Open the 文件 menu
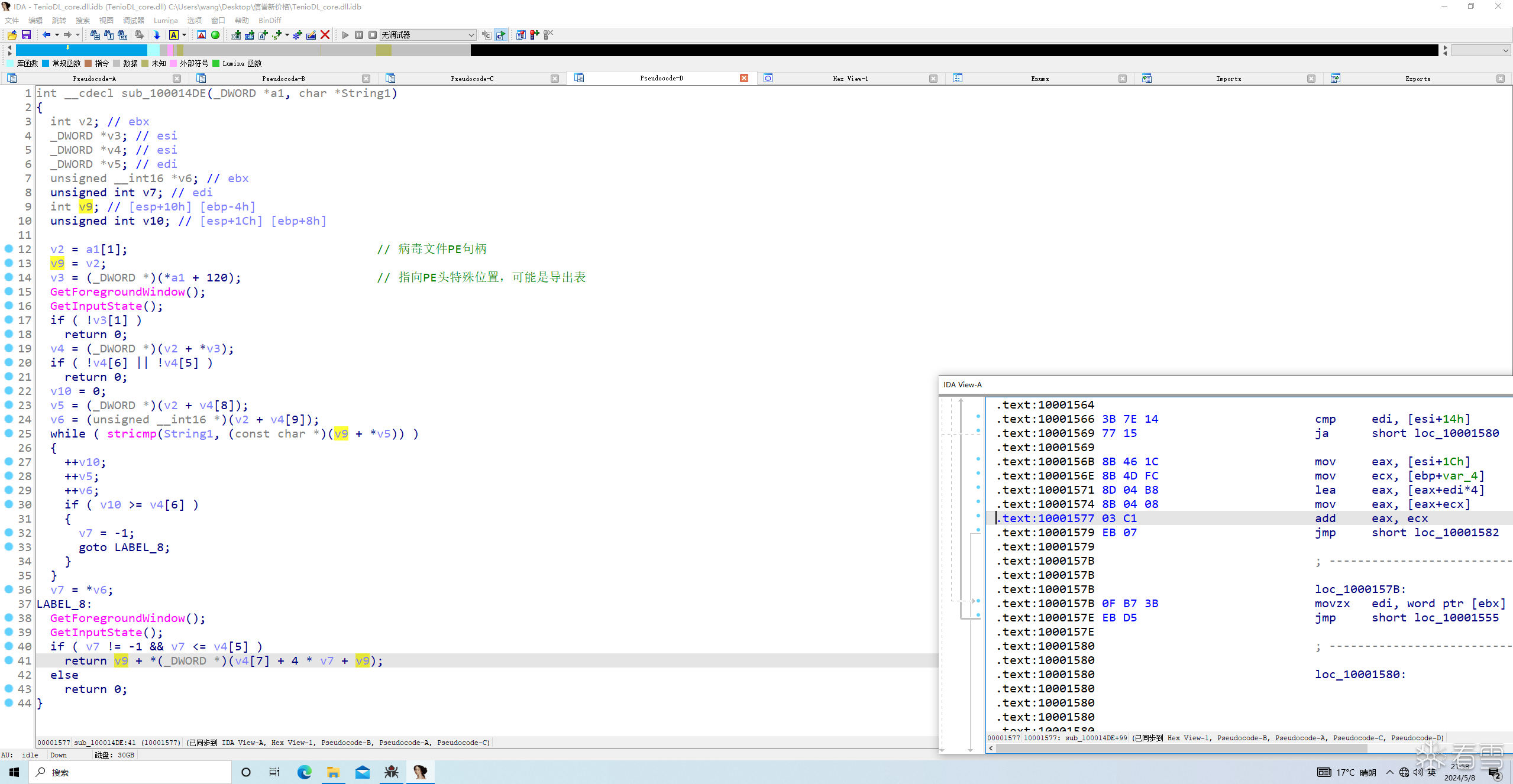This screenshot has height=784, width=1513. pyautogui.click(x=12, y=20)
